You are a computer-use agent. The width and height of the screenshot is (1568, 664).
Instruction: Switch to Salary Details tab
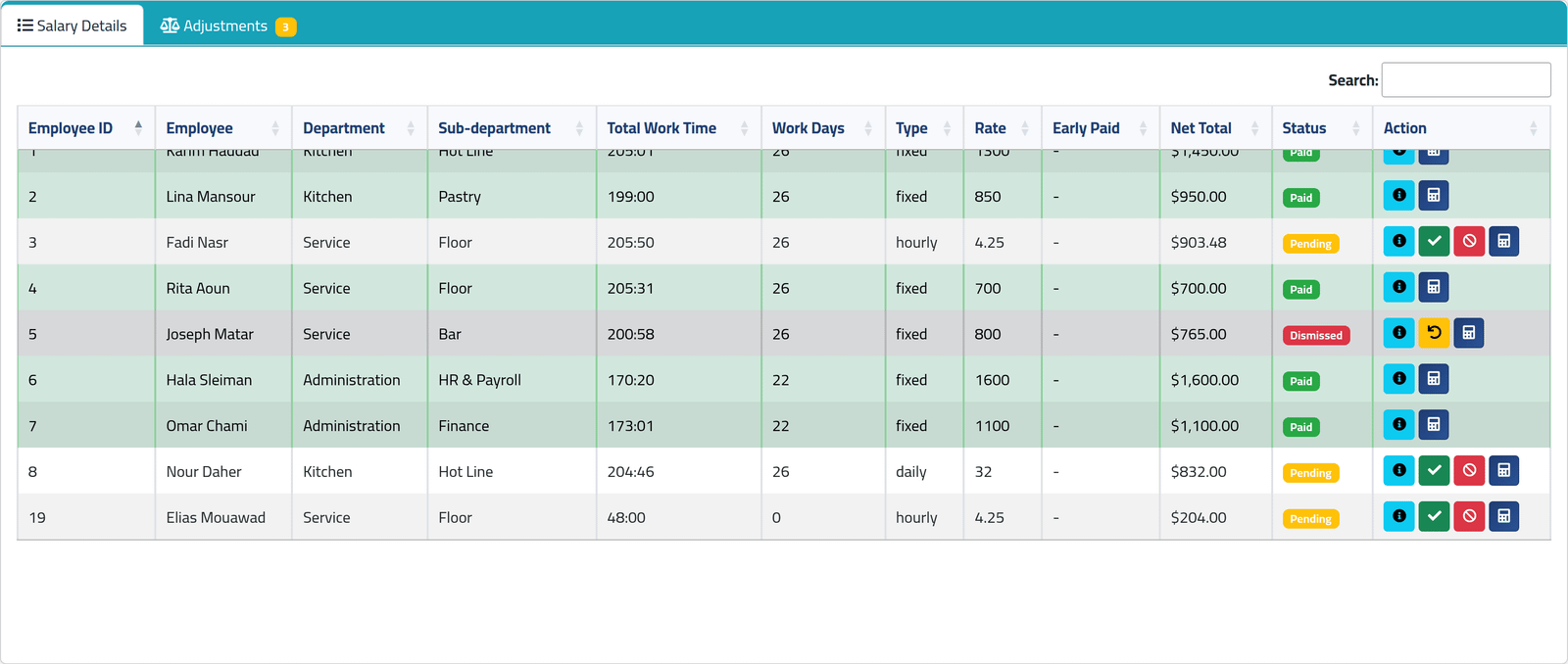pos(73,25)
